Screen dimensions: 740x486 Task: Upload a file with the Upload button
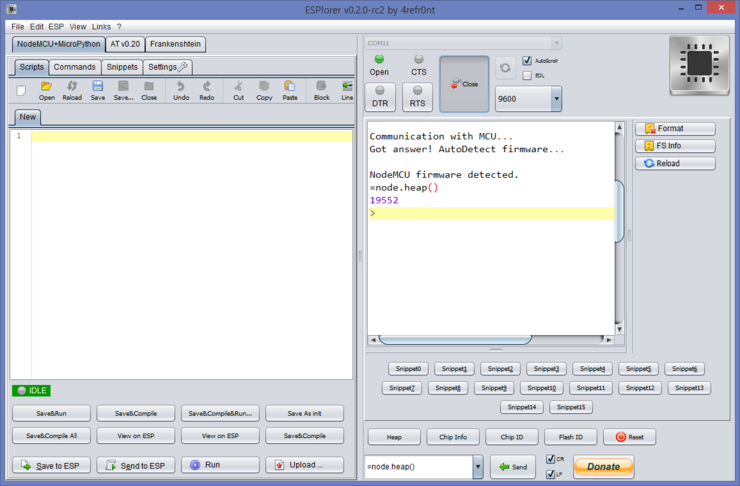click(304, 465)
